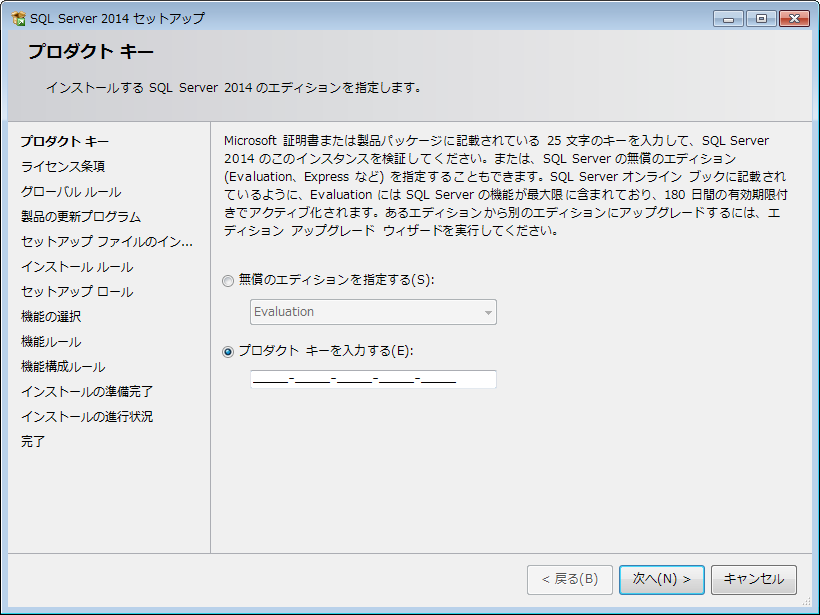Close the SQL Server setup window
Image resolution: width=820 pixels, height=615 pixels.
(x=794, y=19)
